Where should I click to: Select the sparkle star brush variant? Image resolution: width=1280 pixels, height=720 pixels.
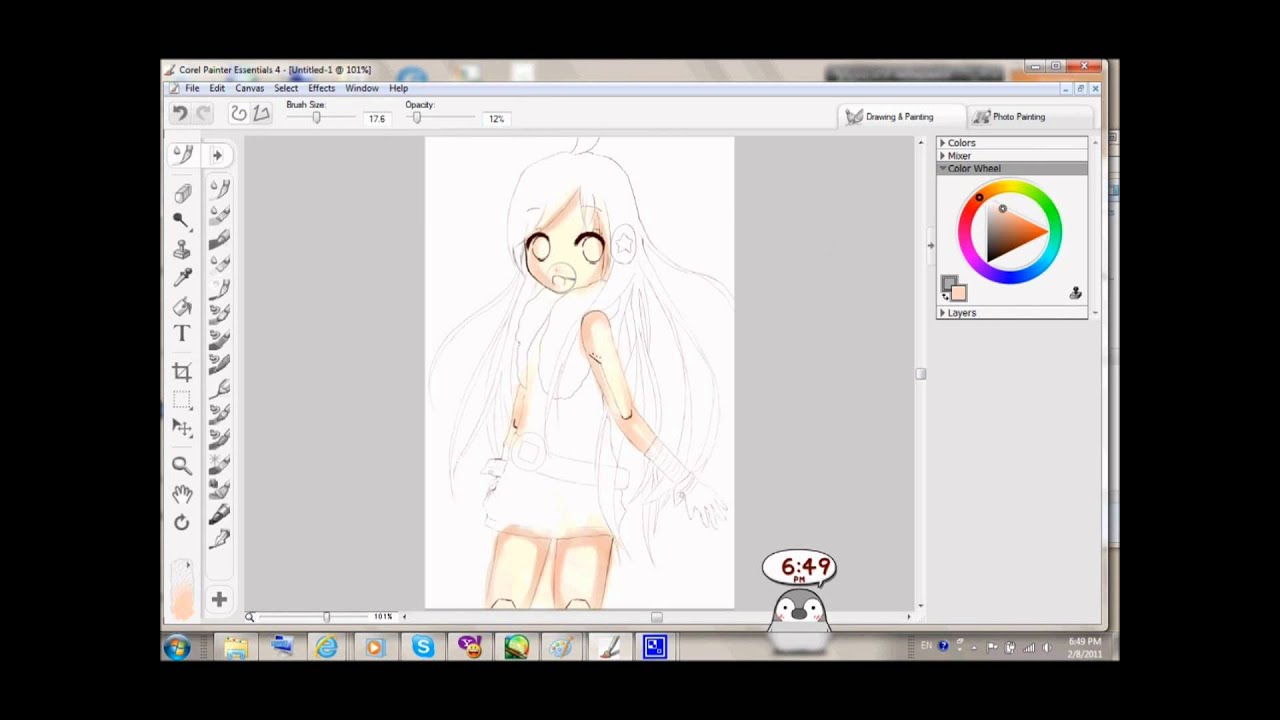(x=219, y=464)
